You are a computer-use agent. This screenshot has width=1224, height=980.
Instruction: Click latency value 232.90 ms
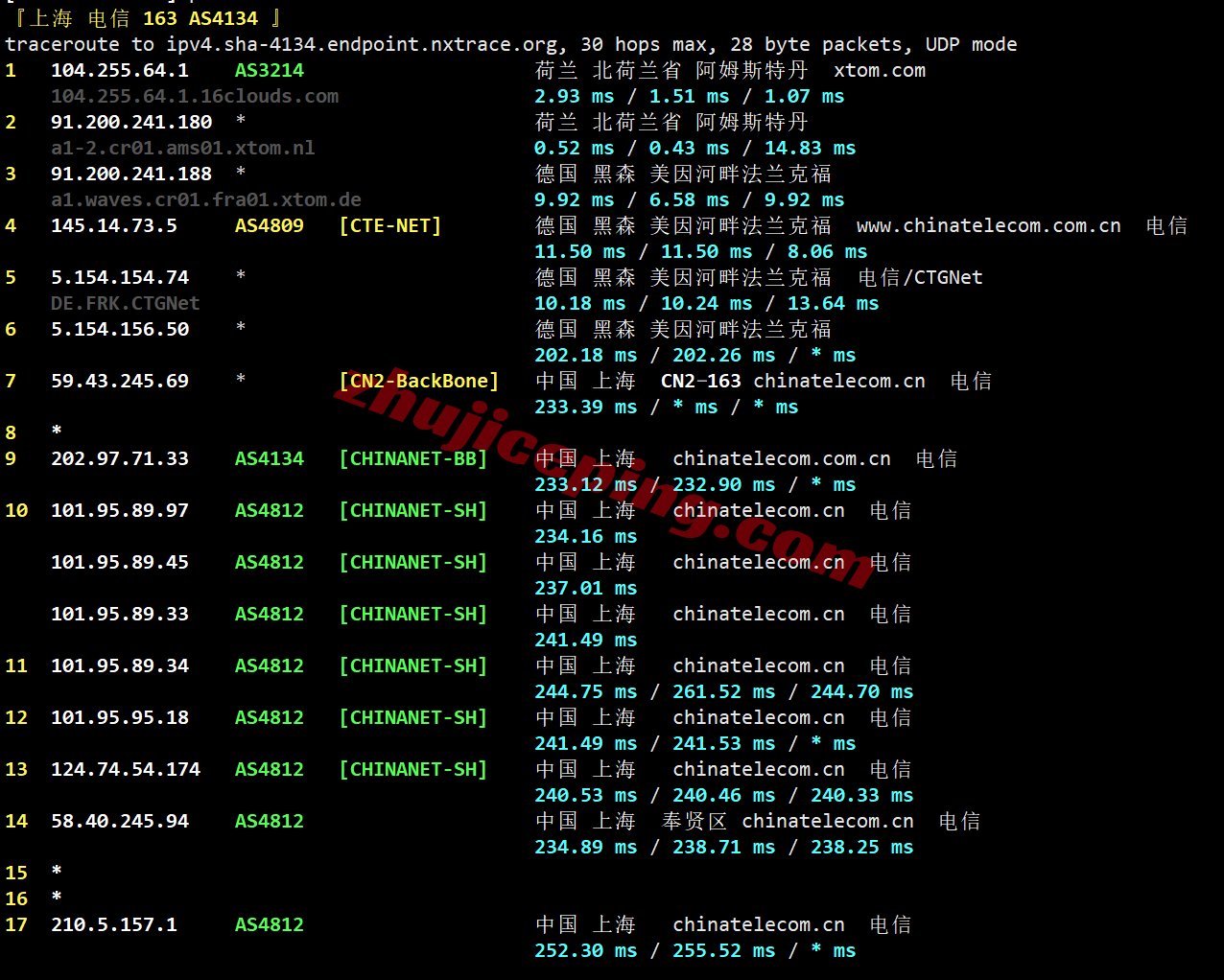(x=724, y=485)
